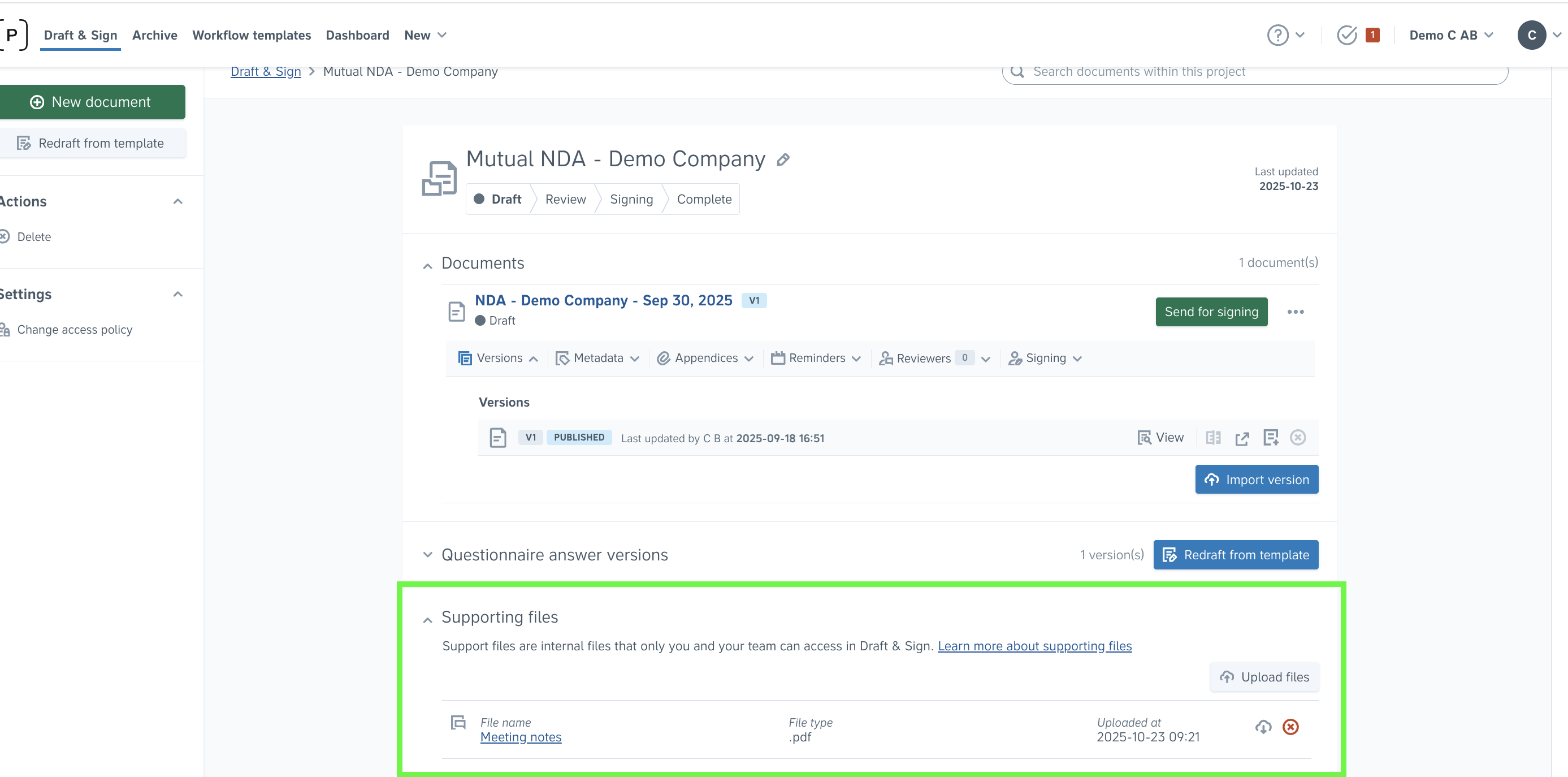
Task: Open version V1 in external window
Action: point(1242,438)
